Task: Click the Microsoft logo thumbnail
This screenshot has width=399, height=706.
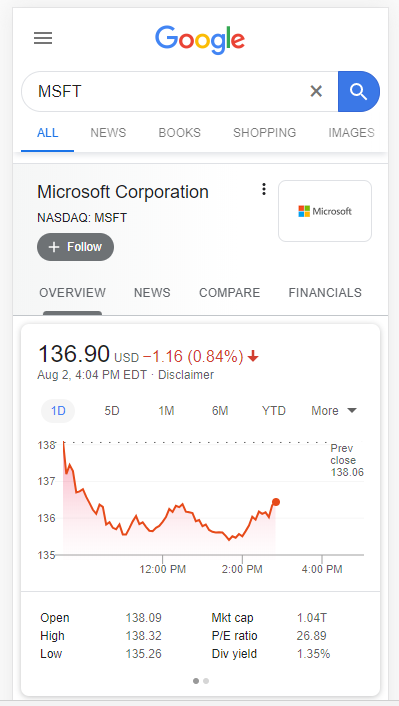Action: (x=325, y=211)
